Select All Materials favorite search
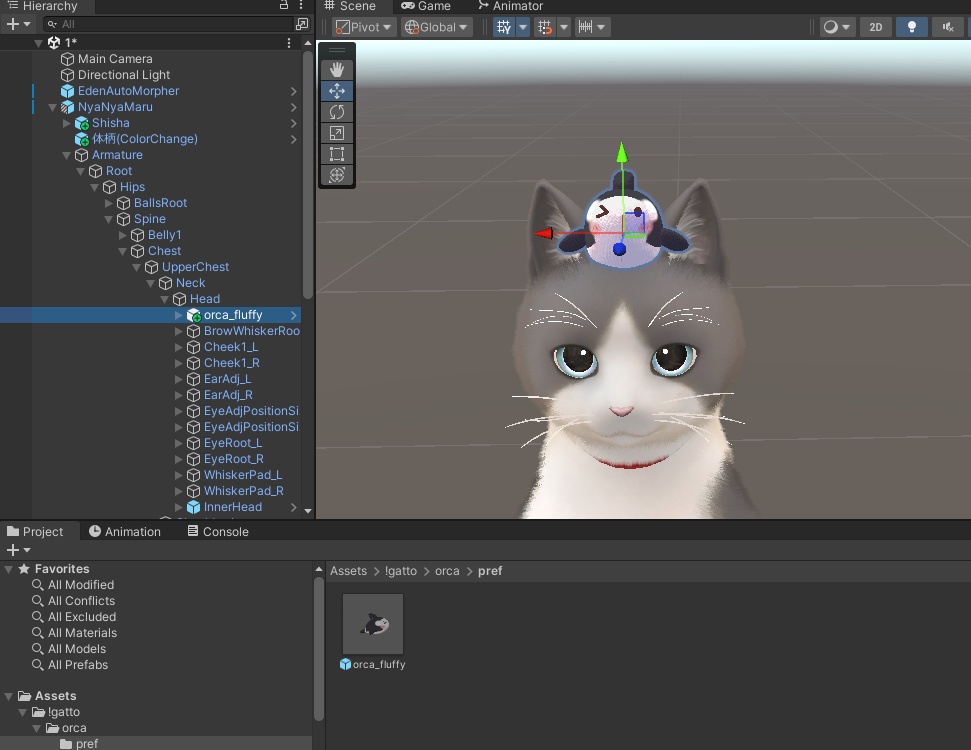Viewport: 971px width, 750px height. pyautogui.click(x=82, y=633)
